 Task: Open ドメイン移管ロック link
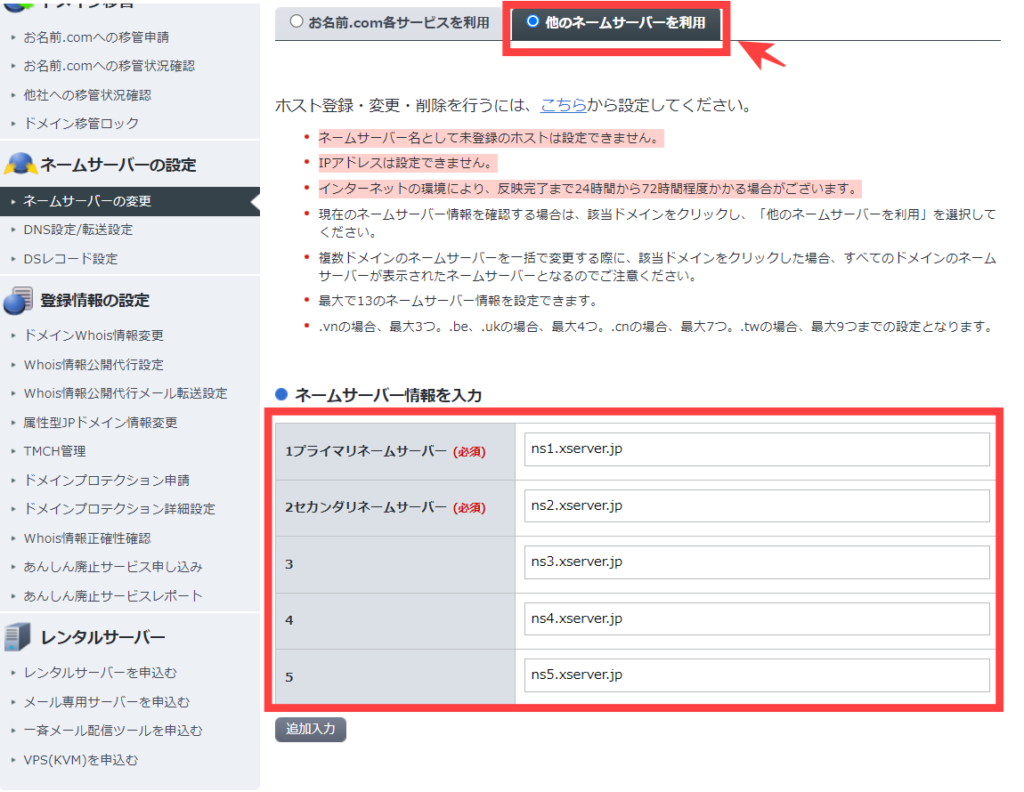coord(81,123)
